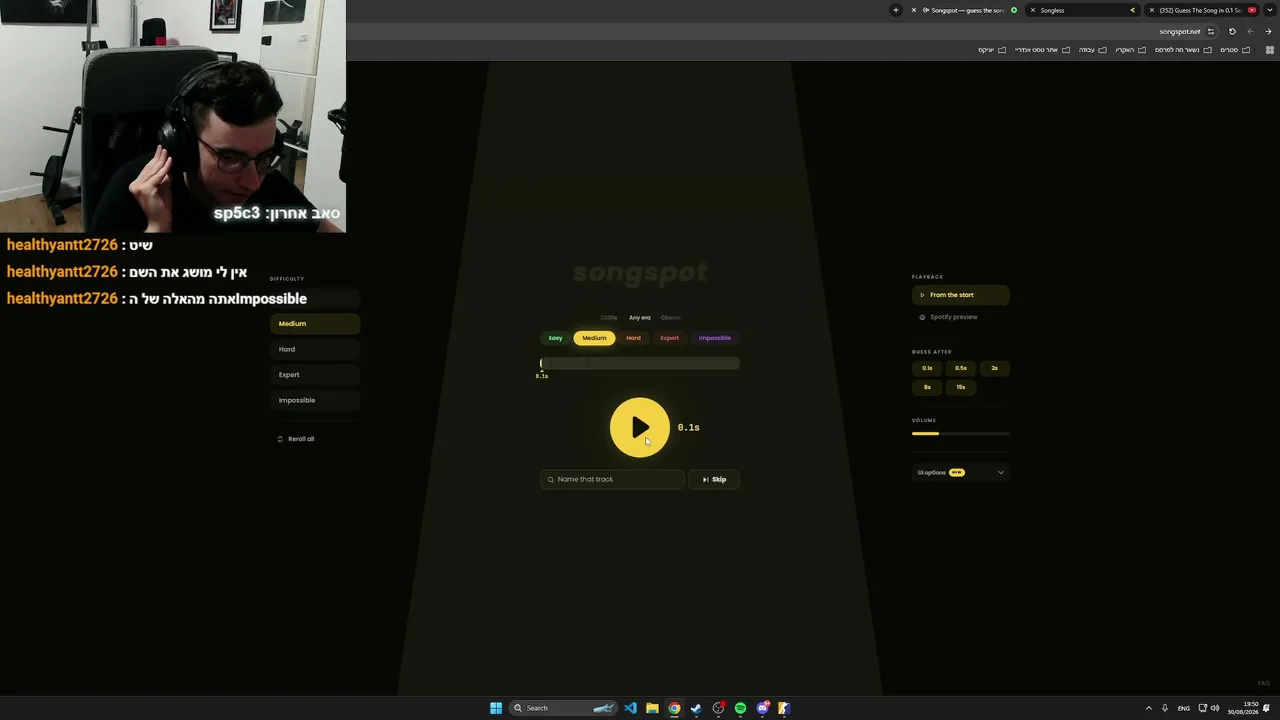The height and width of the screenshot is (720, 1280).
Task: Click the song snippet progress bar
Action: 640,363
